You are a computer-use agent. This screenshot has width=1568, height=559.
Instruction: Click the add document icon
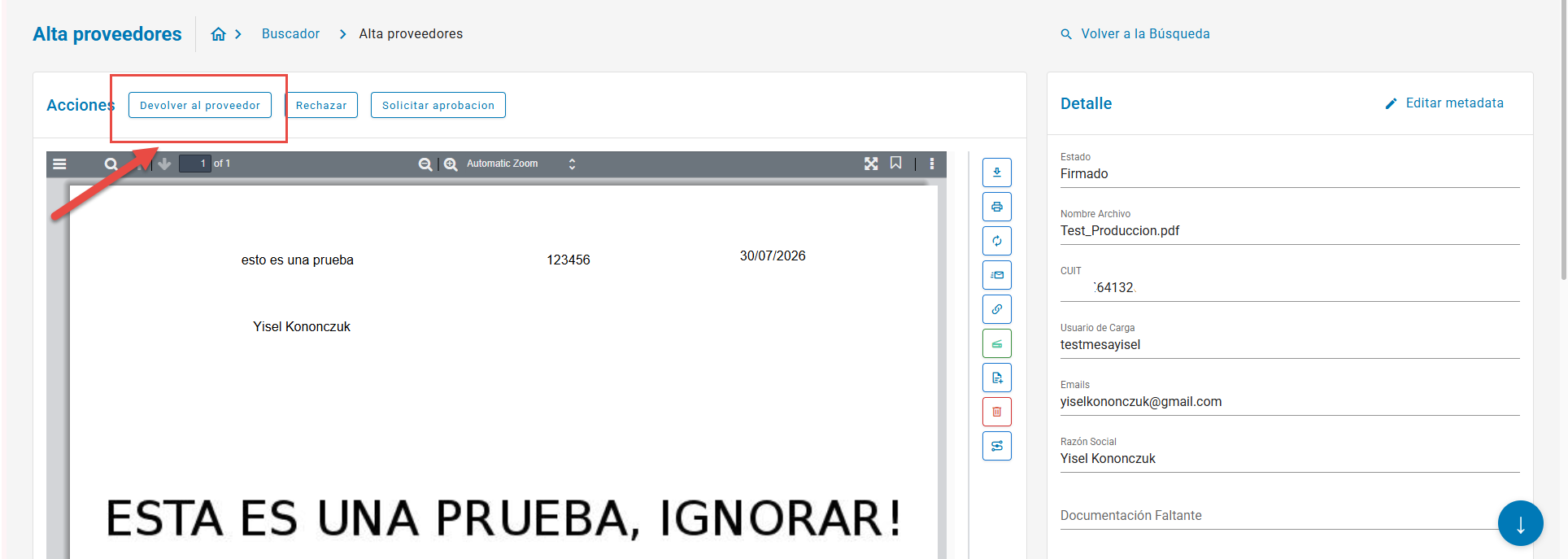click(997, 378)
